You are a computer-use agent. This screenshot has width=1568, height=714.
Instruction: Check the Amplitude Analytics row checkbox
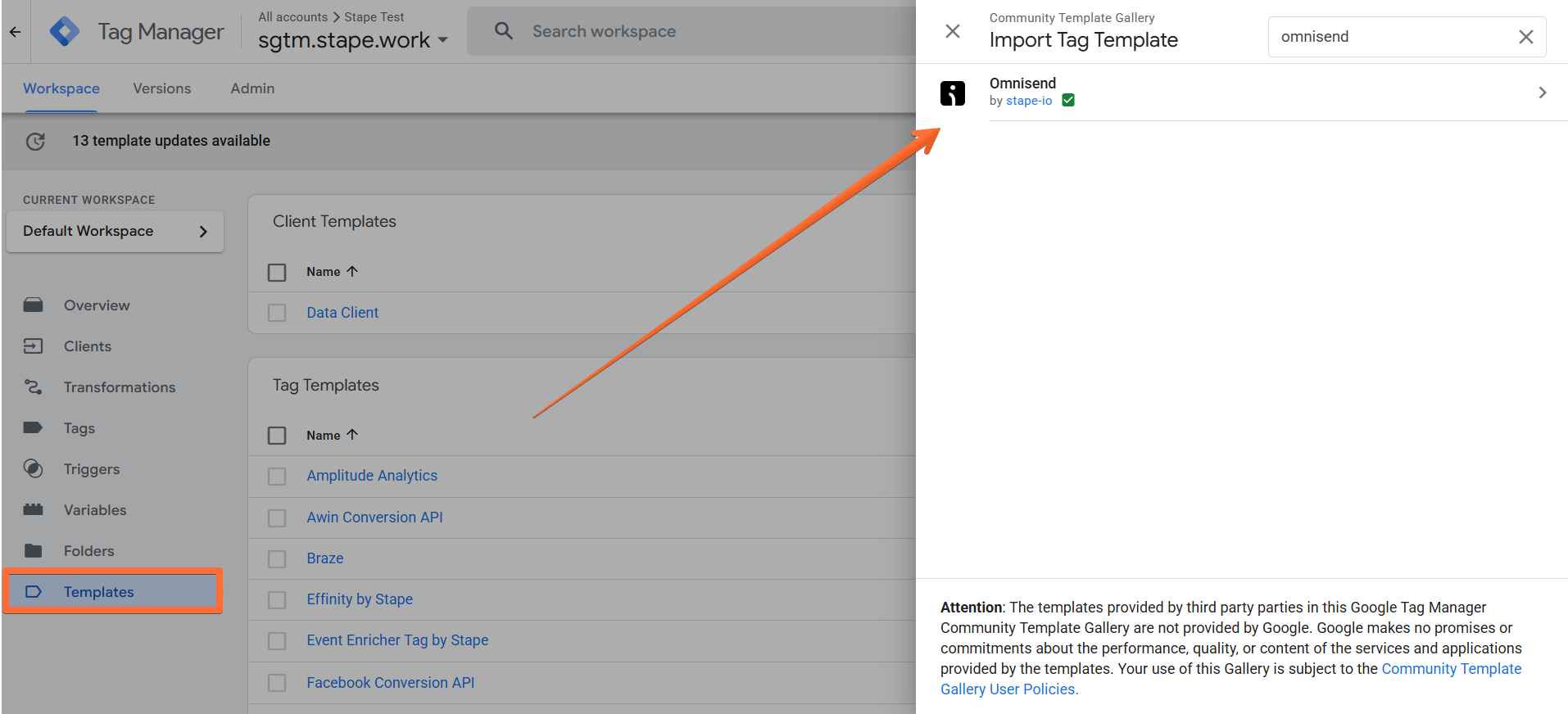(x=277, y=477)
